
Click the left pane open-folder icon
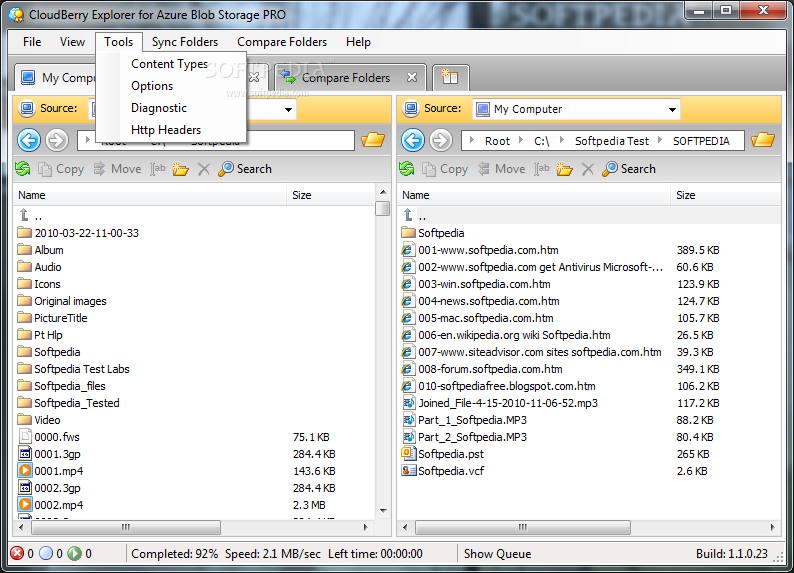click(373, 139)
